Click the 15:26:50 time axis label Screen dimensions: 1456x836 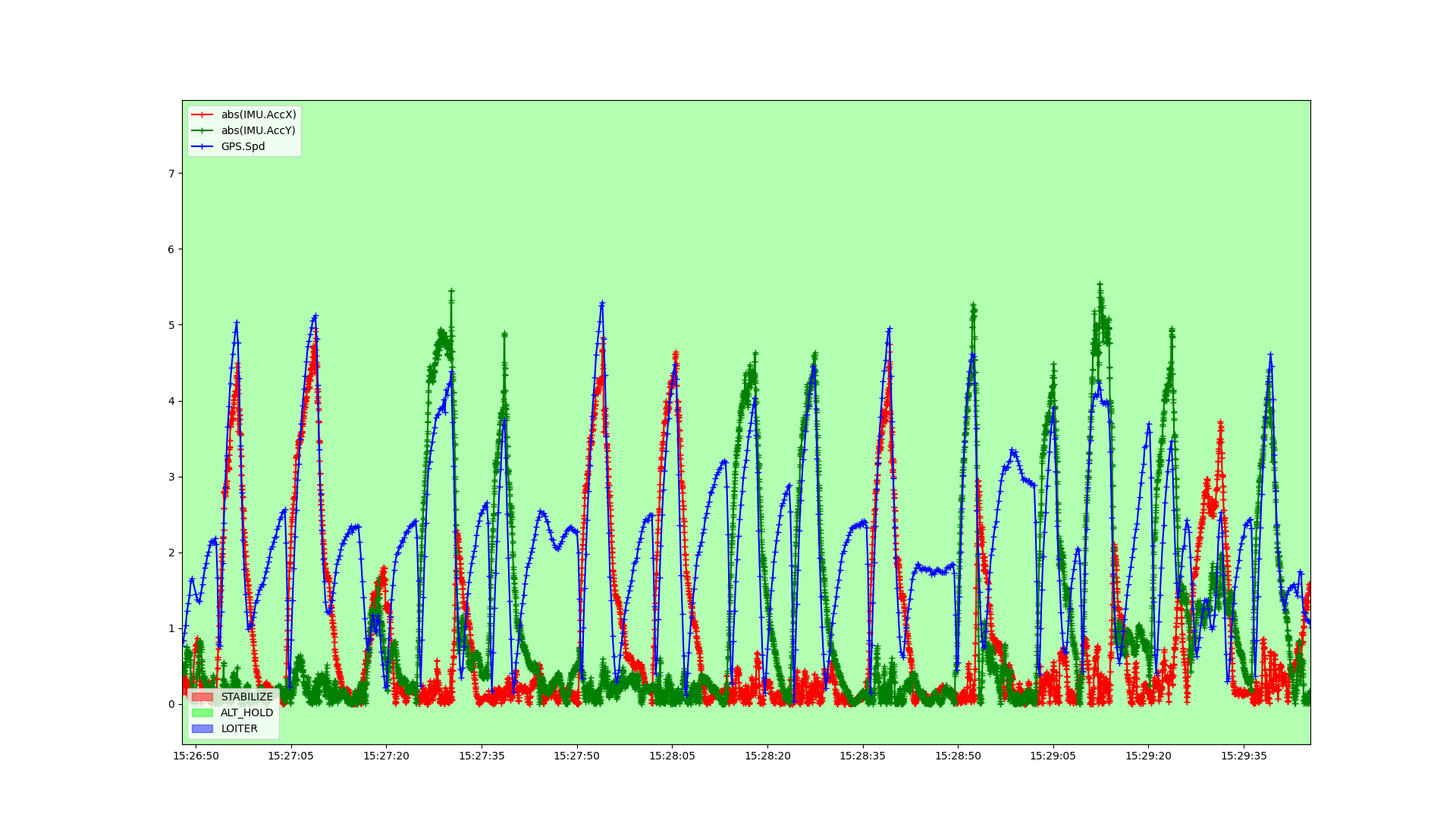click(x=196, y=756)
